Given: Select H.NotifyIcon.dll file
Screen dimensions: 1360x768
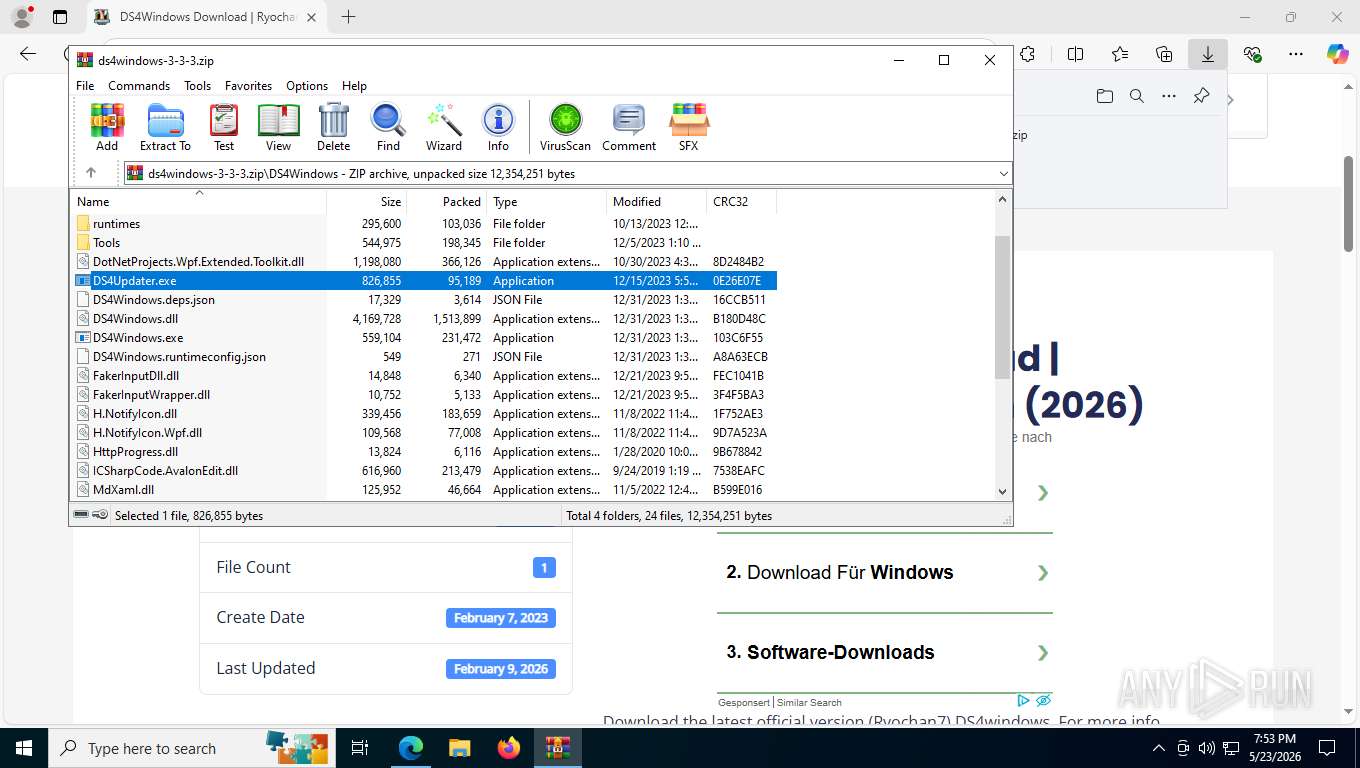Looking at the screenshot, I should point(424,414).
